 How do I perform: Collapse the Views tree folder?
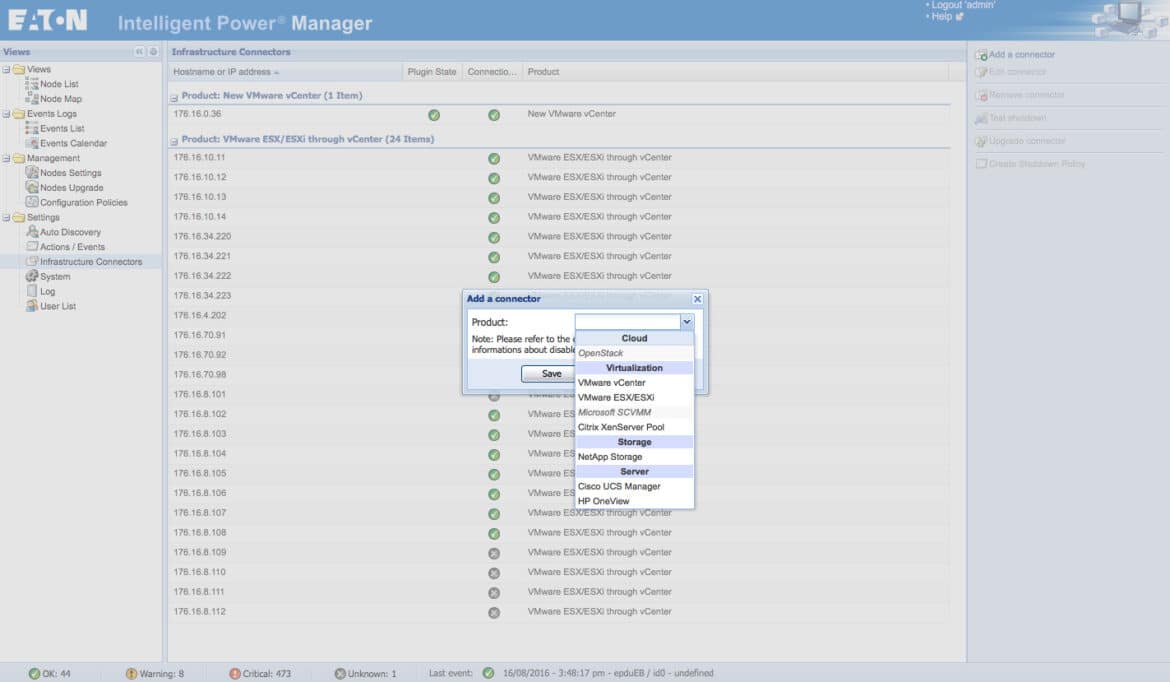coord(6,69)
